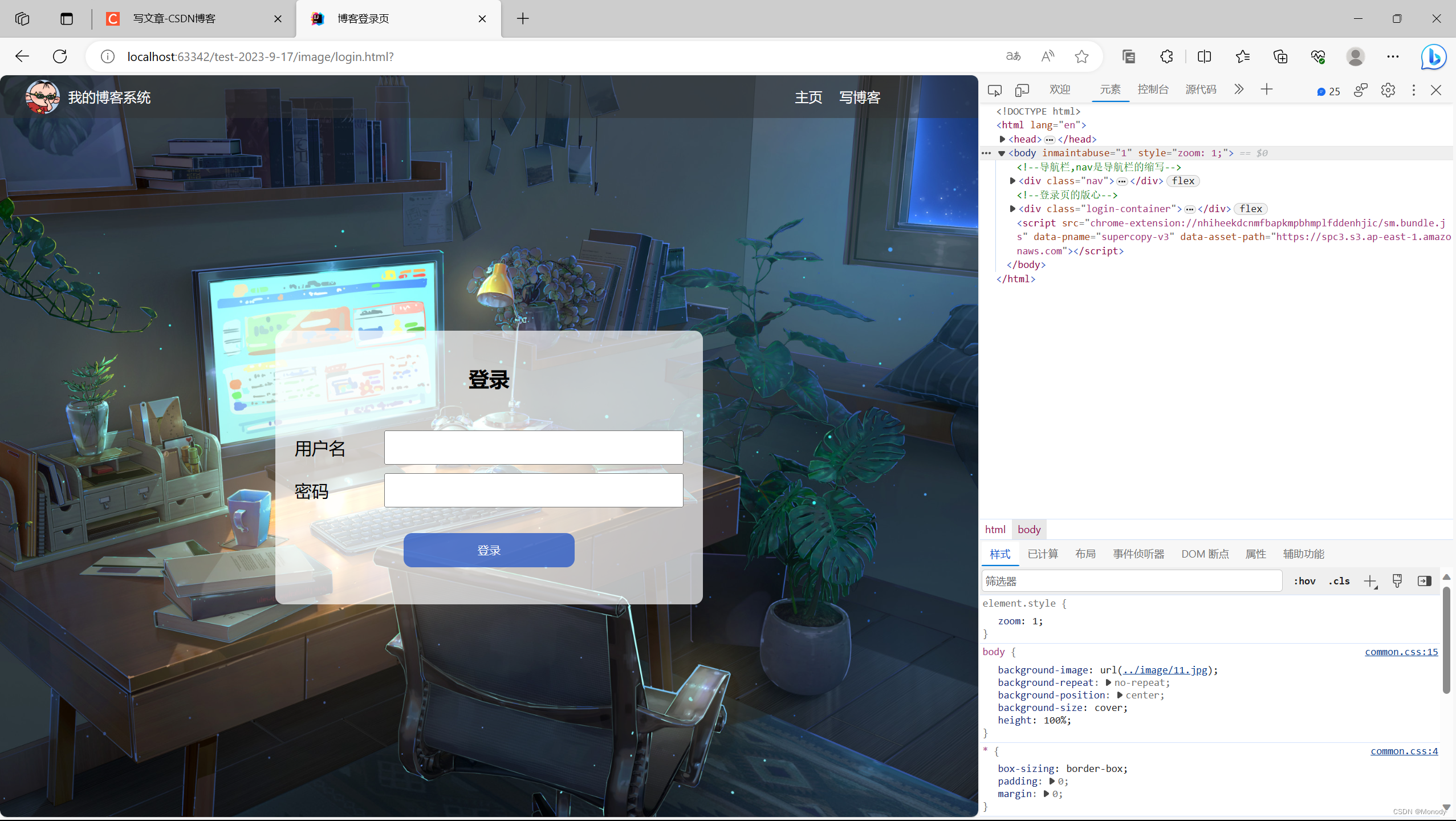Expand the padding shorthand value
The image size is (1456, 821).
point(1052,781)
